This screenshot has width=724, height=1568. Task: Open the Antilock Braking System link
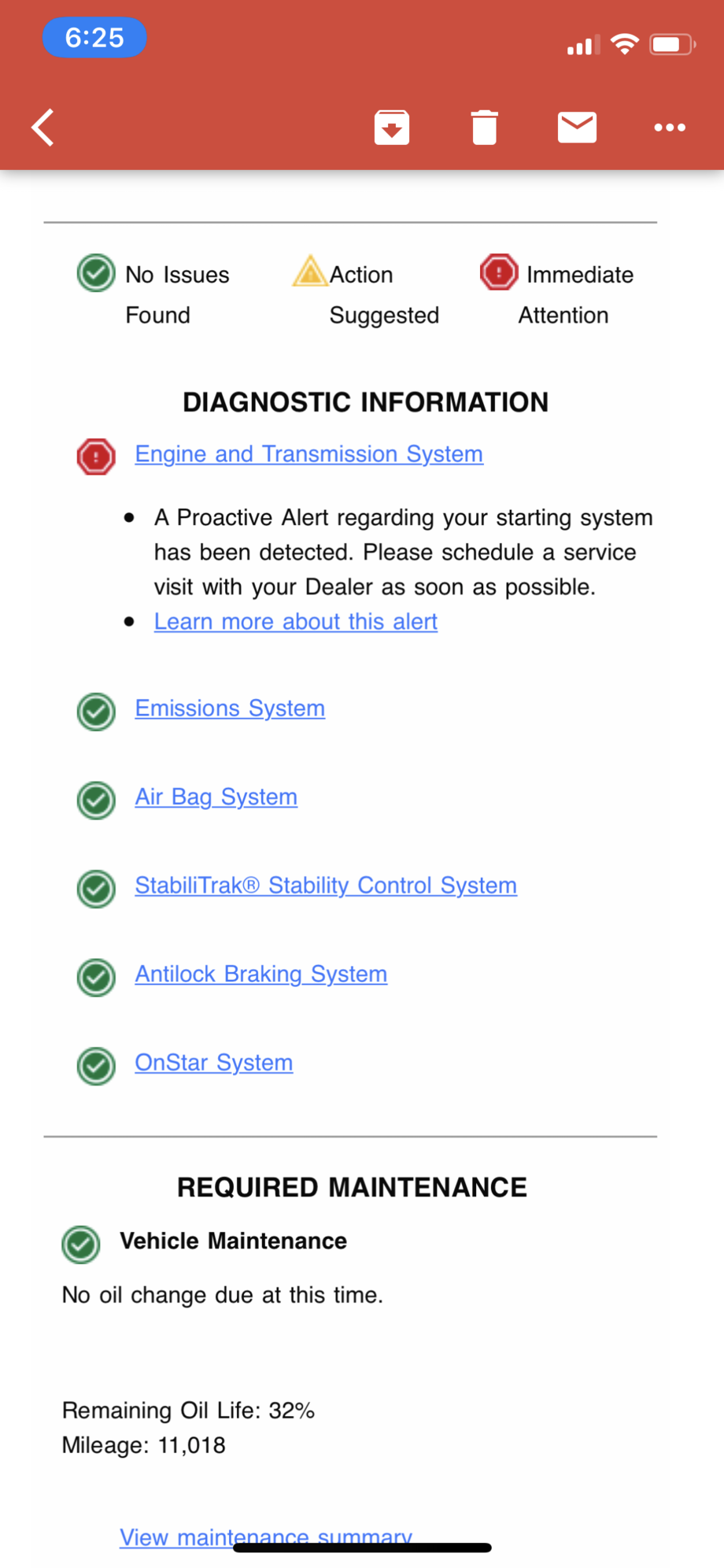point(260,974)
